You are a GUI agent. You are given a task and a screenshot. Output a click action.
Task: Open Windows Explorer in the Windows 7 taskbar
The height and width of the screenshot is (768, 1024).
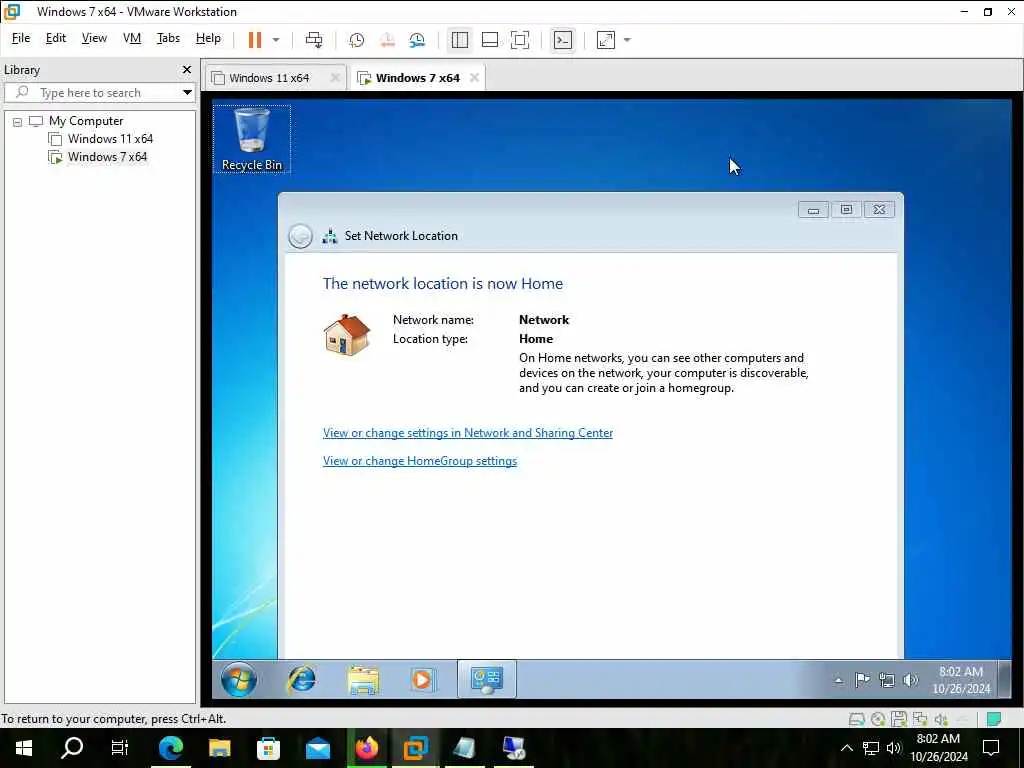coord(363,680)
